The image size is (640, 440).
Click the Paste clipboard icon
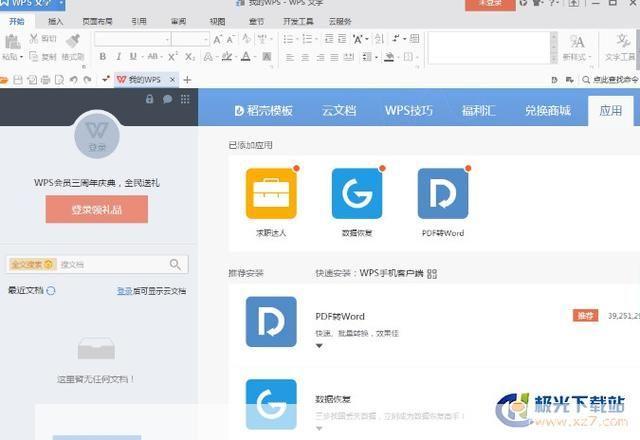[12, 42]
